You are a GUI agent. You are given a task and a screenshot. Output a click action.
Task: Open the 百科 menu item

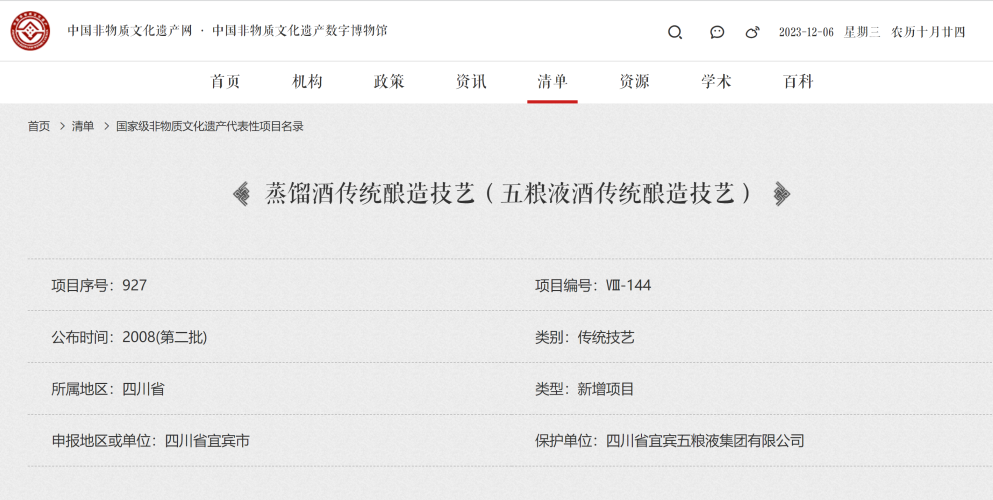pos(798,82)
